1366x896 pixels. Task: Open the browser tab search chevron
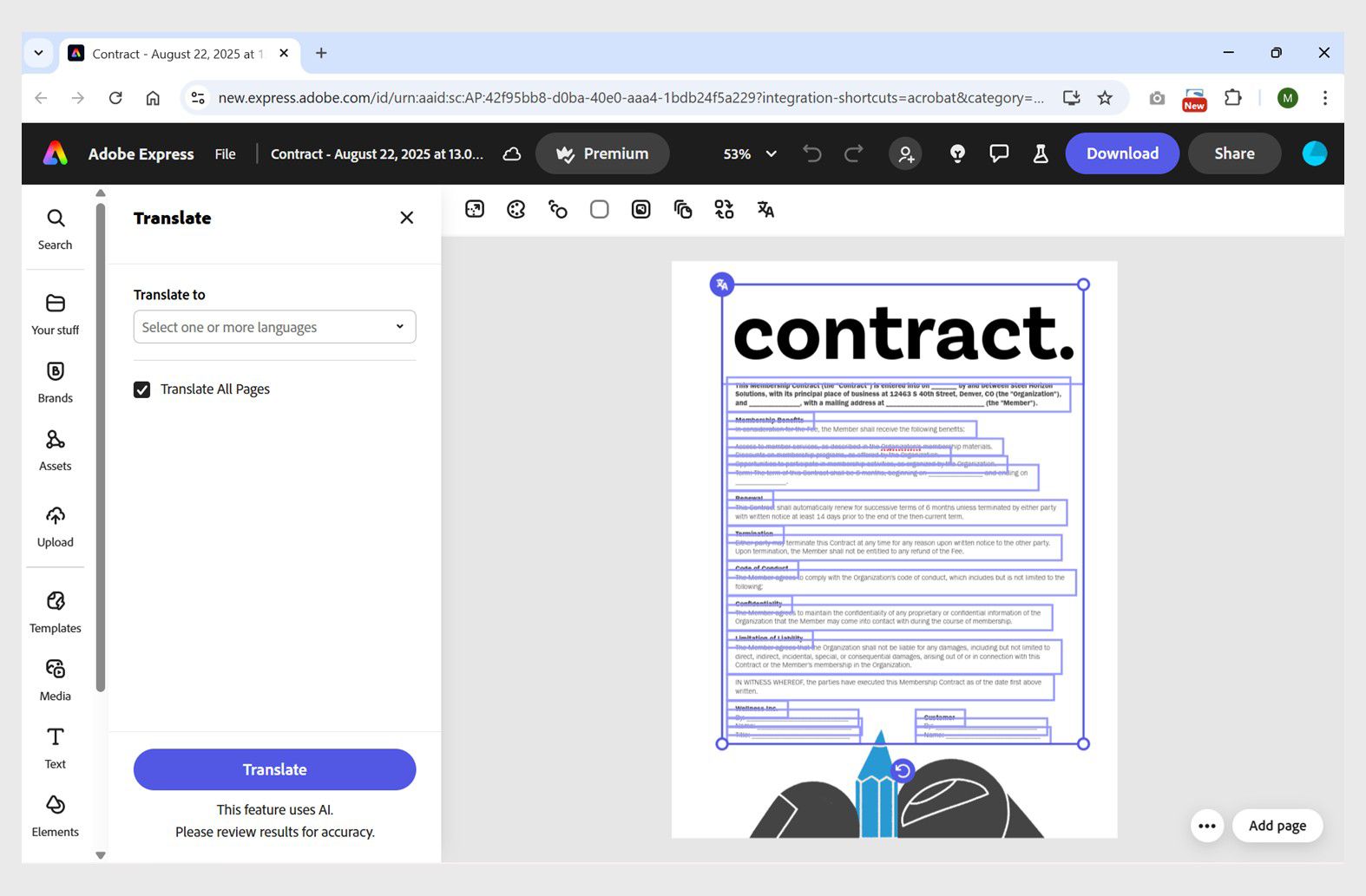pyautogui.click(x=38, y=53)
